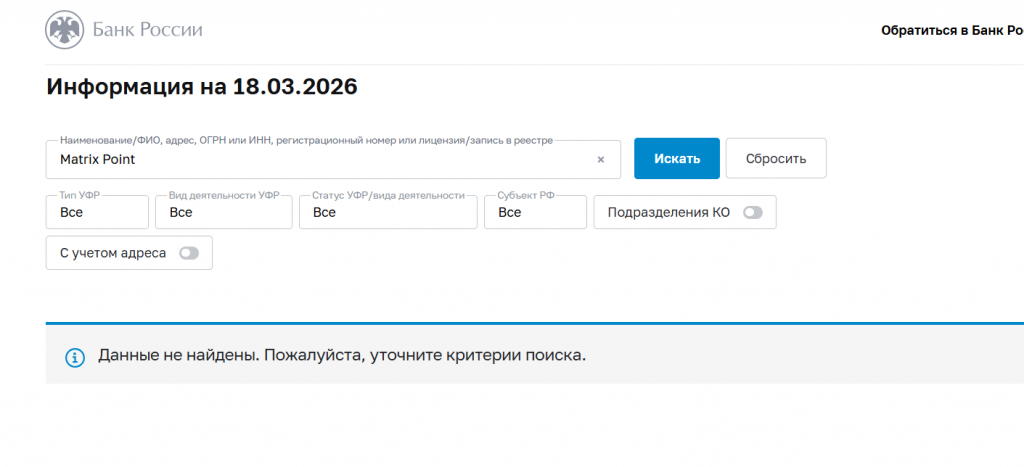This screenshot has height=467, width=1024.
Task: Click the info icon in the notification bar
Action: tap(75, 357)
